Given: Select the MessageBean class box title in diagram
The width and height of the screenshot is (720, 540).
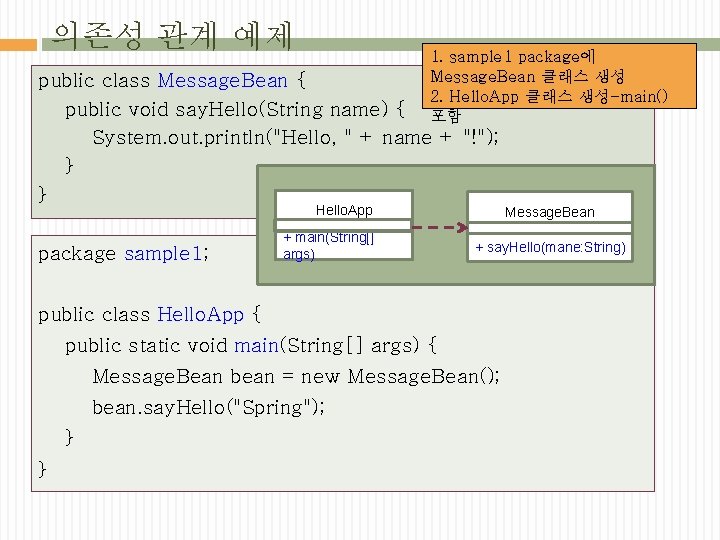Looking at the screenshot, I should (550, 212).
